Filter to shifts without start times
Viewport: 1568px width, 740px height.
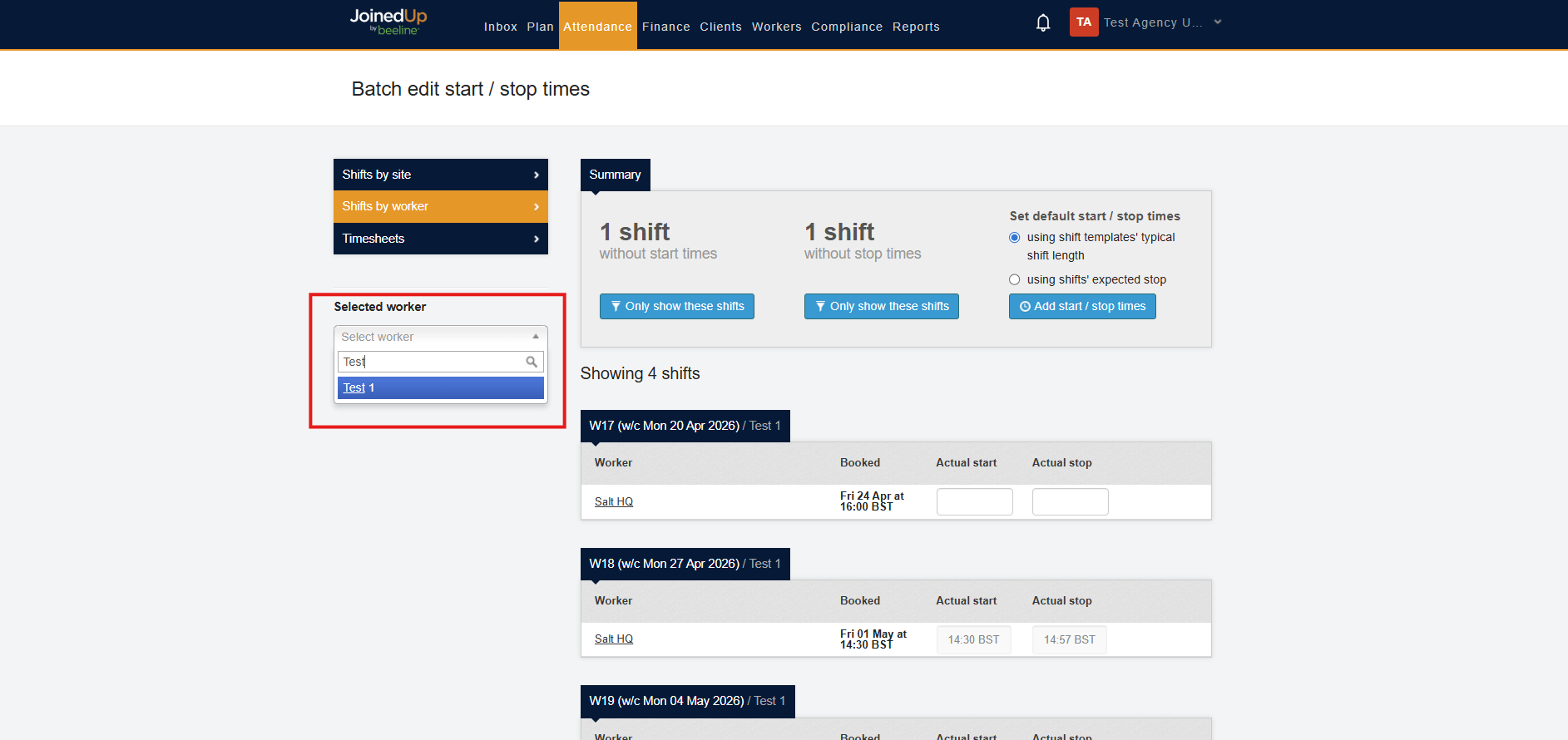point(677,306)
